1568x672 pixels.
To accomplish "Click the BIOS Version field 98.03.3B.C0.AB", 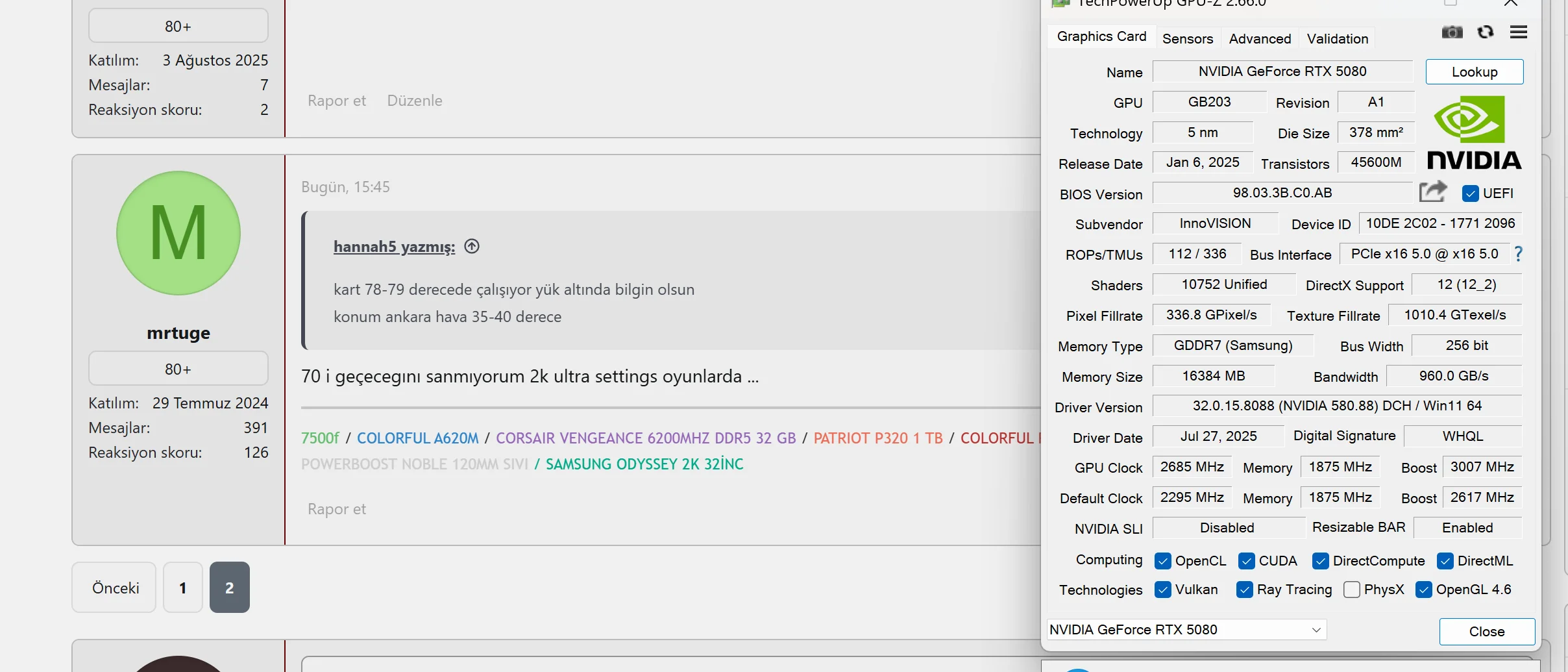I will tap(1282, 193).
